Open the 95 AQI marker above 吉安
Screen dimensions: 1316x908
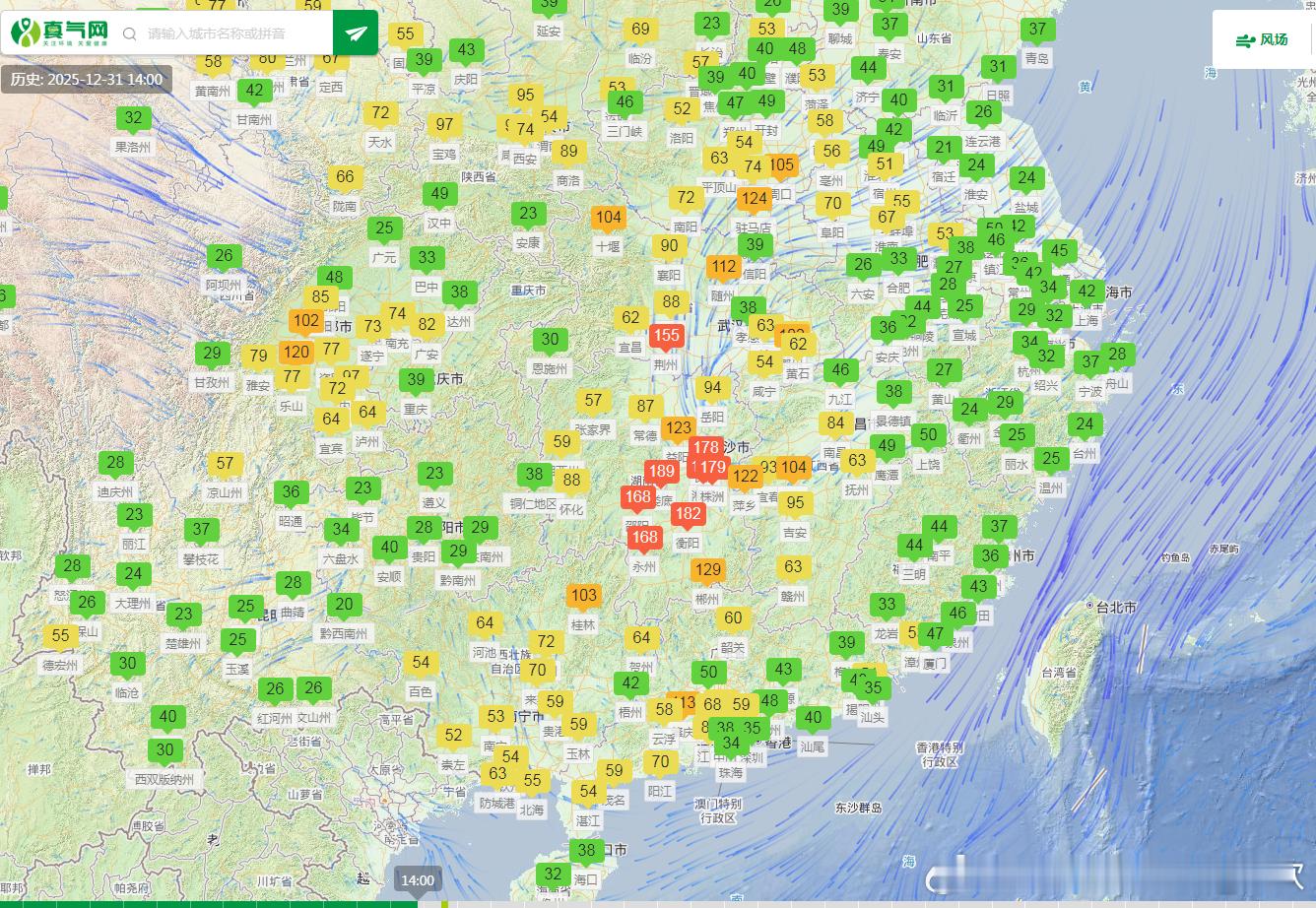pos(795,503)
